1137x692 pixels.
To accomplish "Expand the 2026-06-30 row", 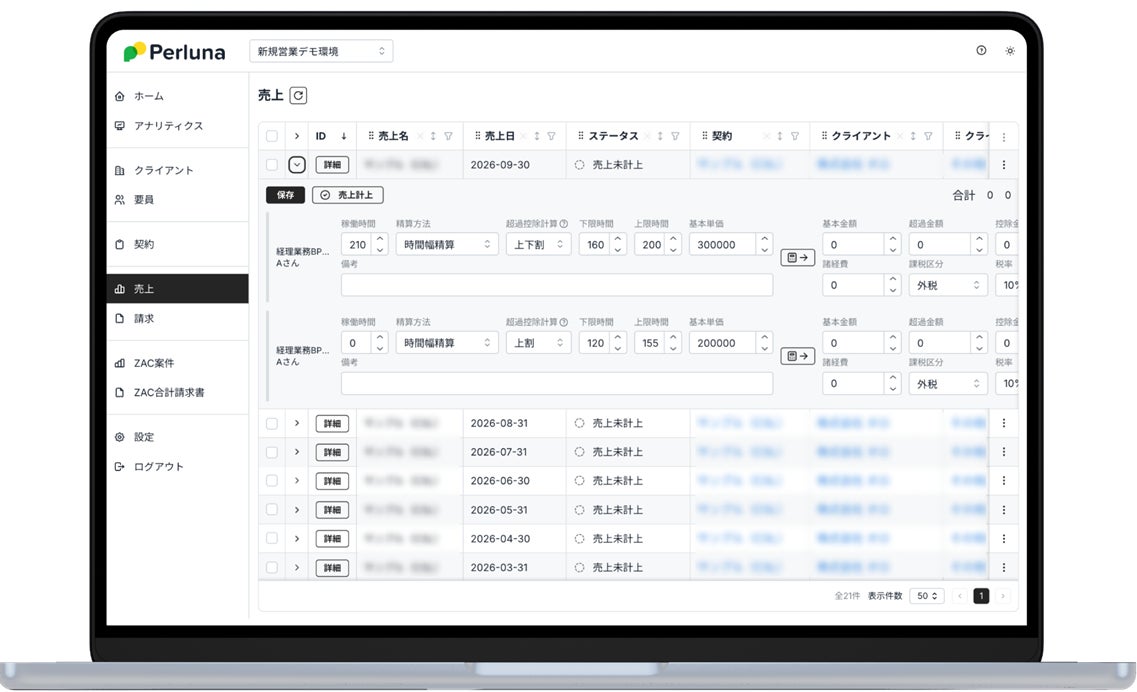I will (297, 480).
